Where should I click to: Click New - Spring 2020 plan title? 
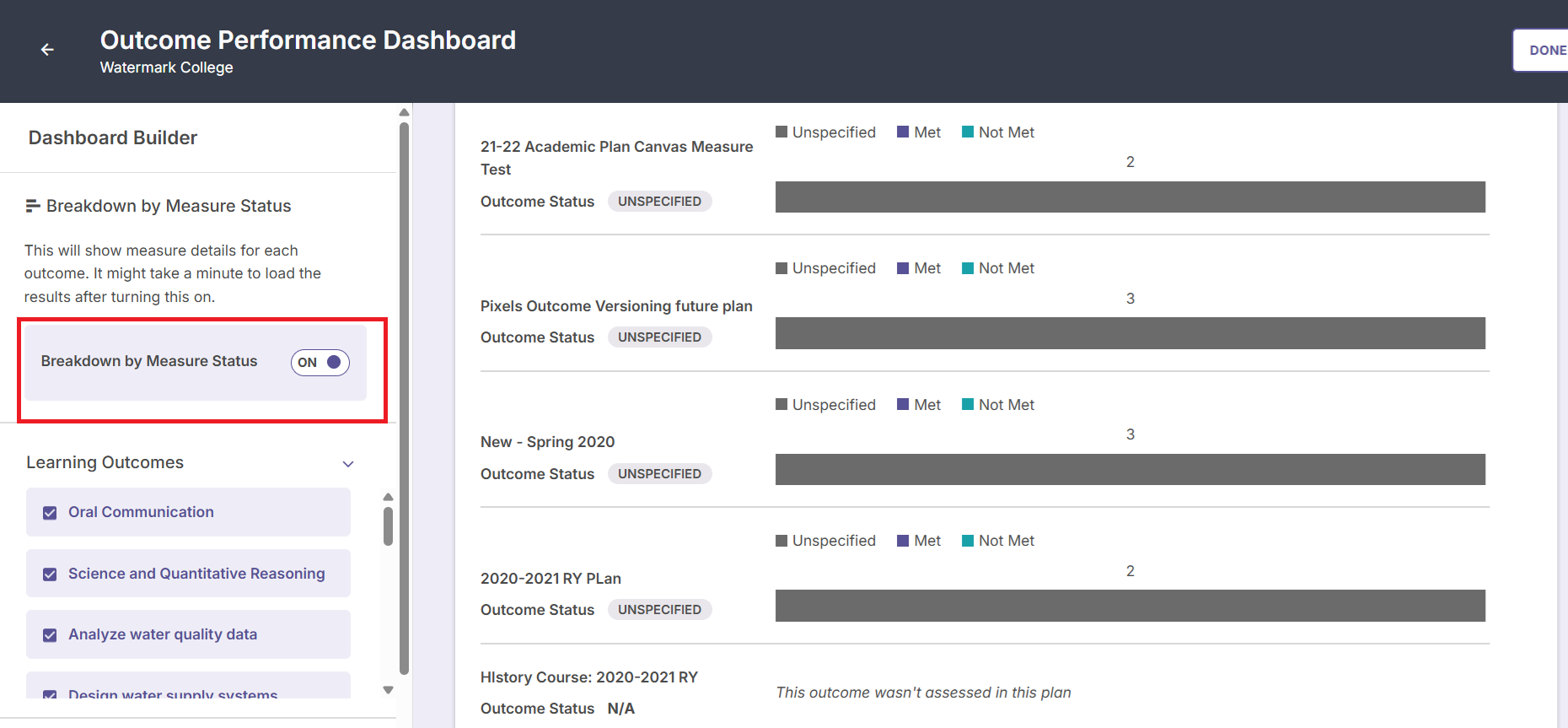pos(547,442)
